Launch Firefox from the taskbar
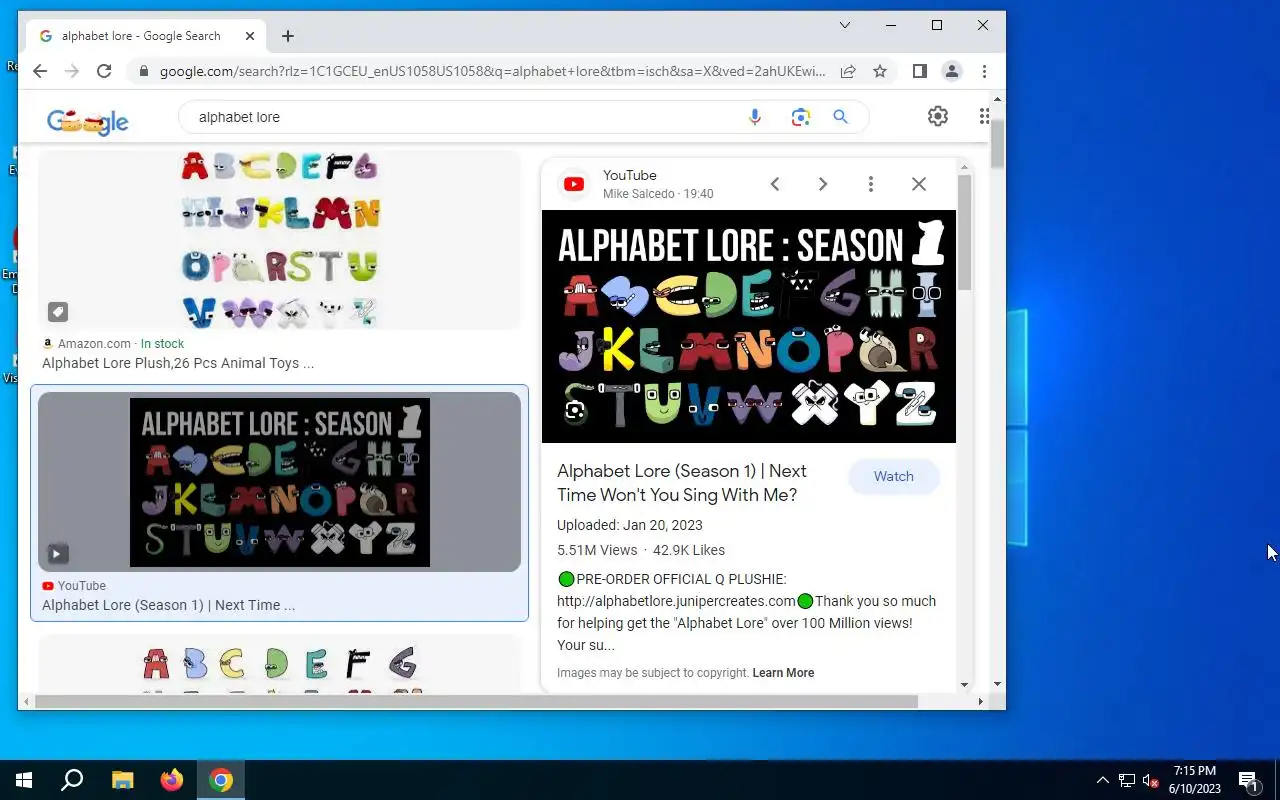Image resolution: width=1280 pixels, height=800 pixels. point(172,780)
